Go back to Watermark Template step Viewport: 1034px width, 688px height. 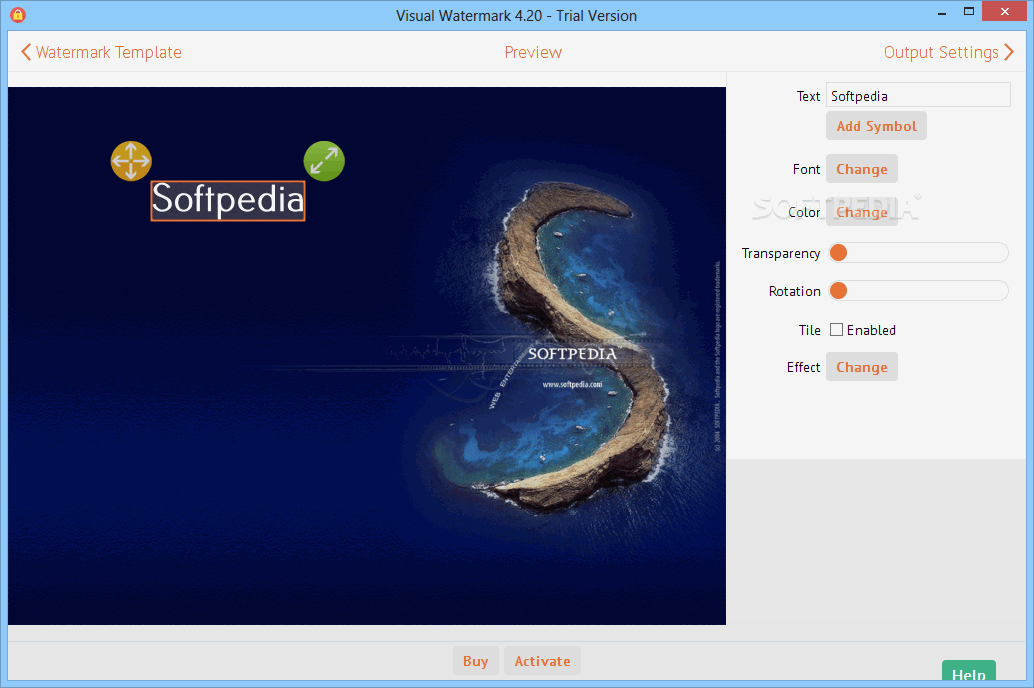point(102,52)
